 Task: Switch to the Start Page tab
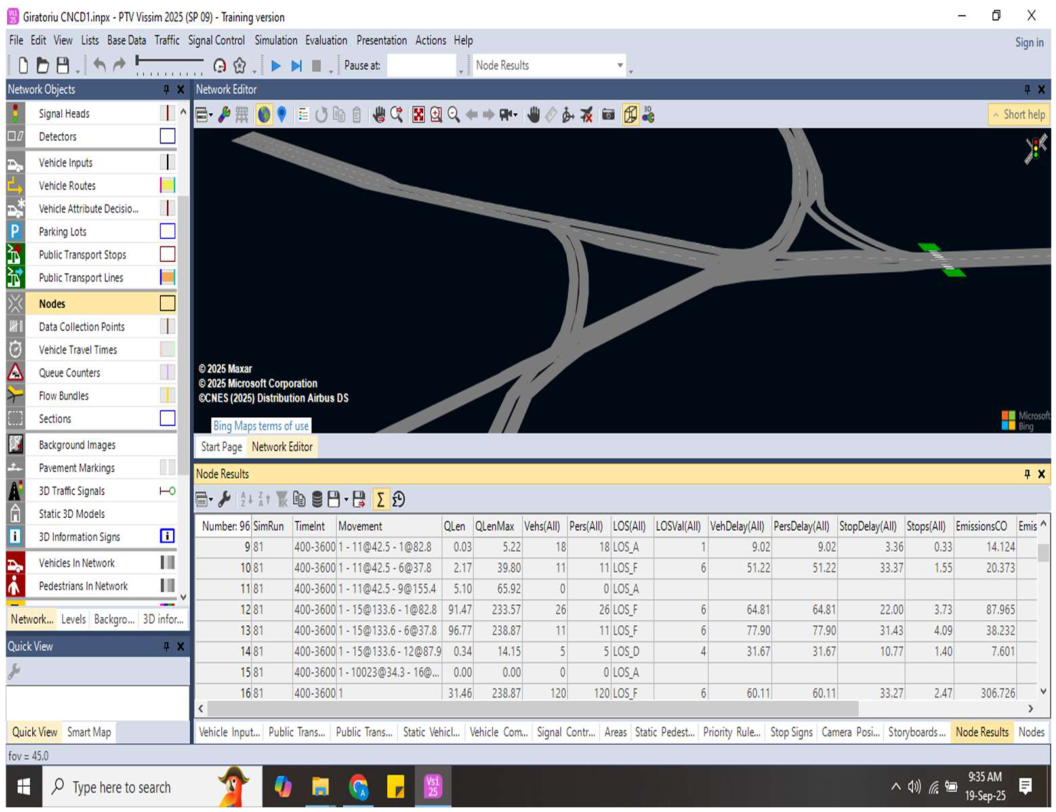pyautogui.click(x=221, y=446)
